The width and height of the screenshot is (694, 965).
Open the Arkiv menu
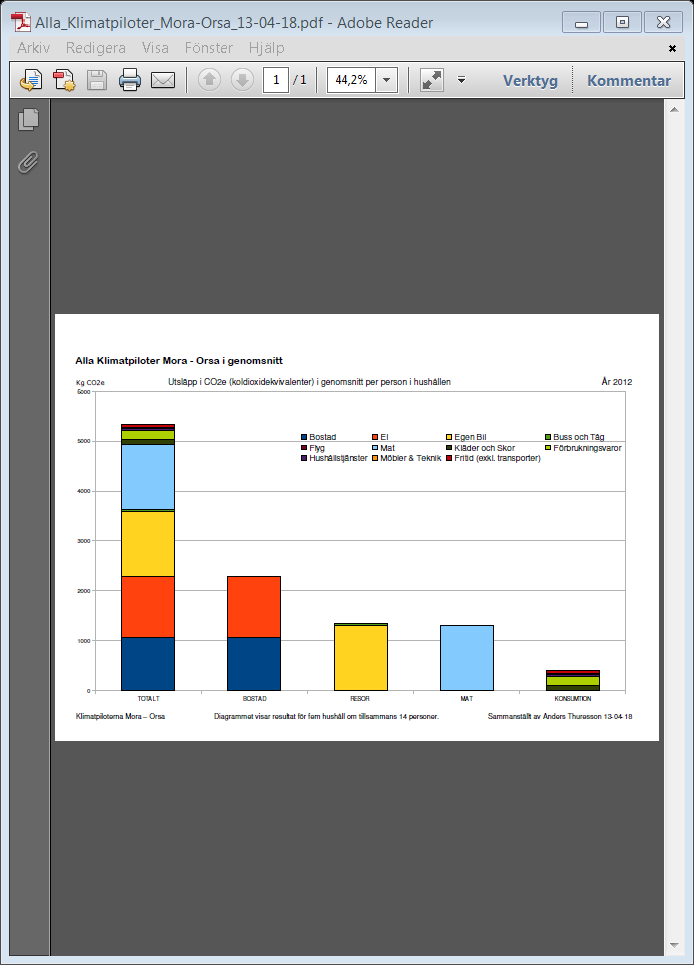click(33, 48)
